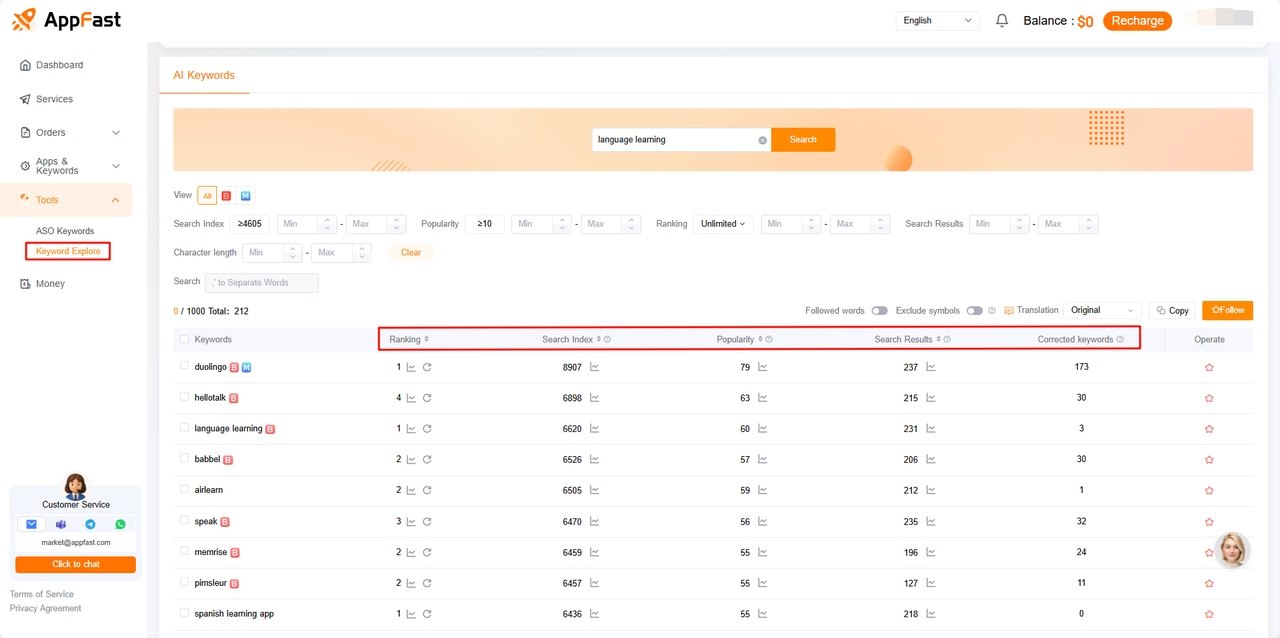Image resolution: width=1280 pixels, height=638 pixels.
Task: Toggle the Followed words switch
Action: pyautogui.click(x=879, y=311)
